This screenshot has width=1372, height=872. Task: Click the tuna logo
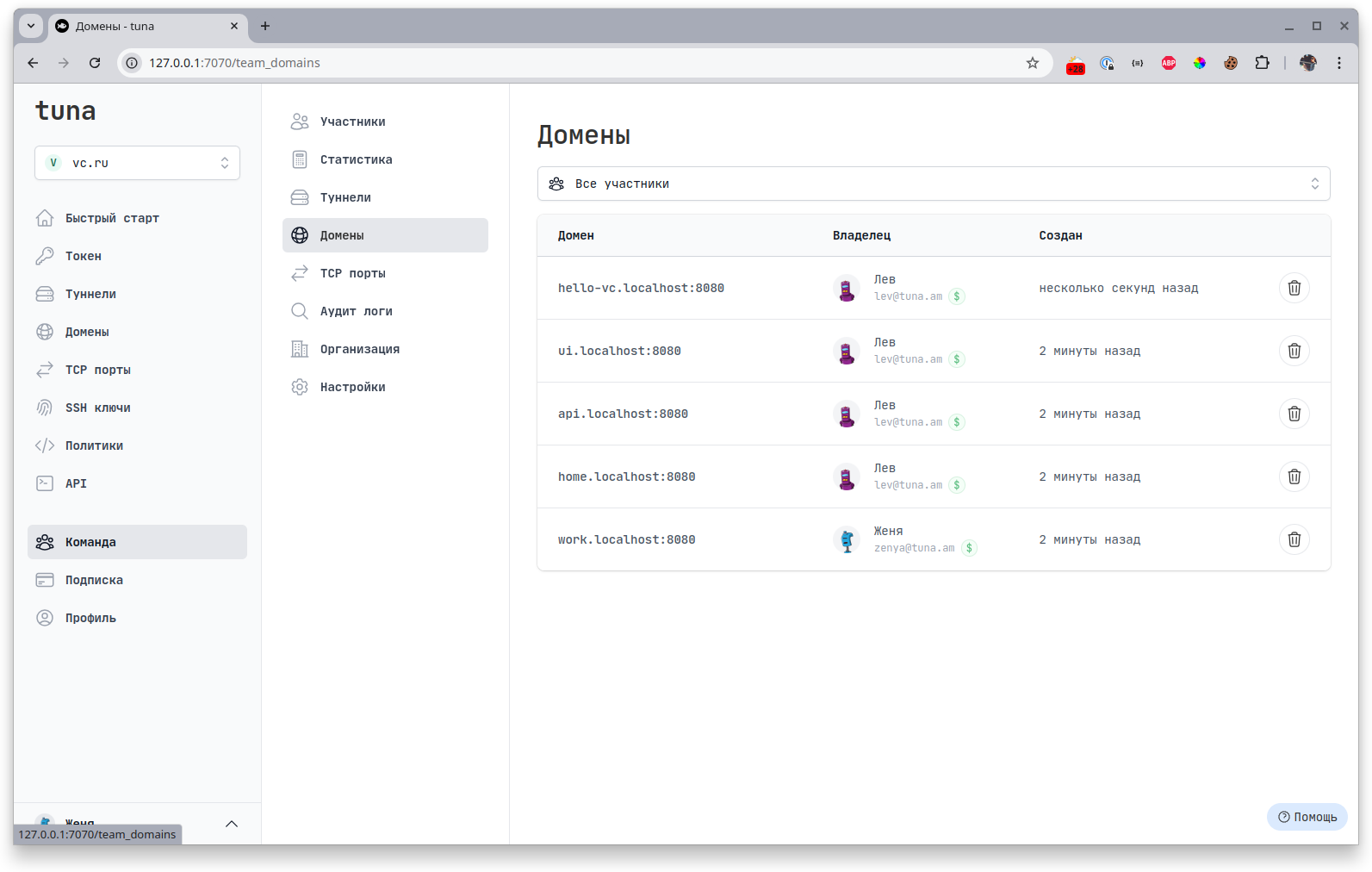[x=65, y=111]
